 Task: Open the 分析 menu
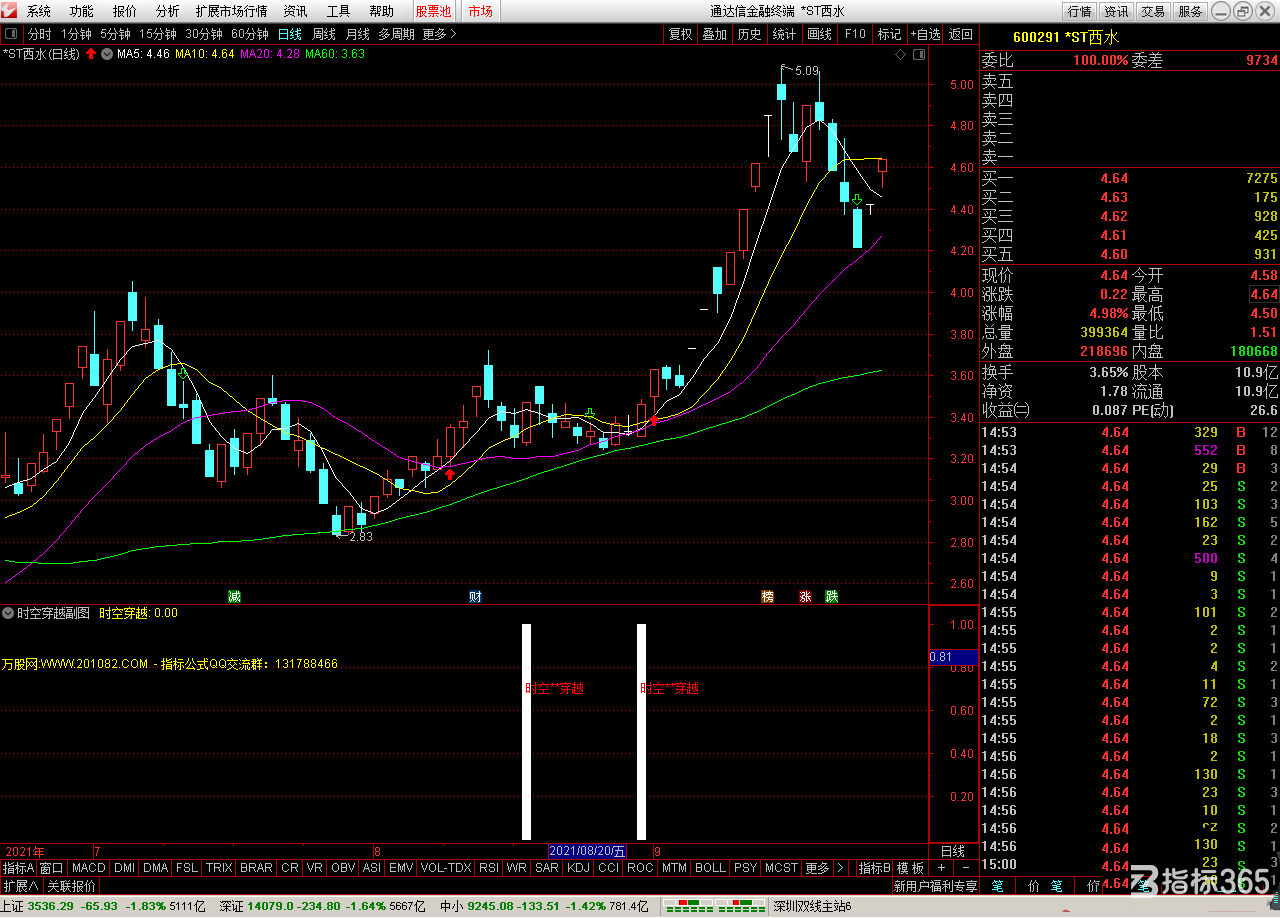coord(168,12)
